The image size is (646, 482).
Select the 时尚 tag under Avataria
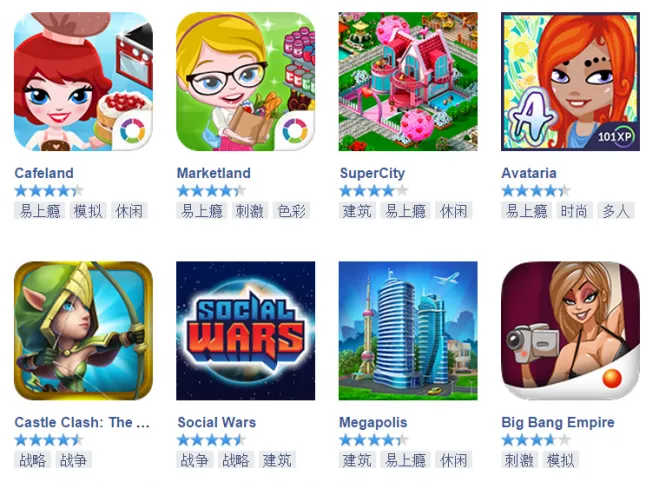coord(574,211)
